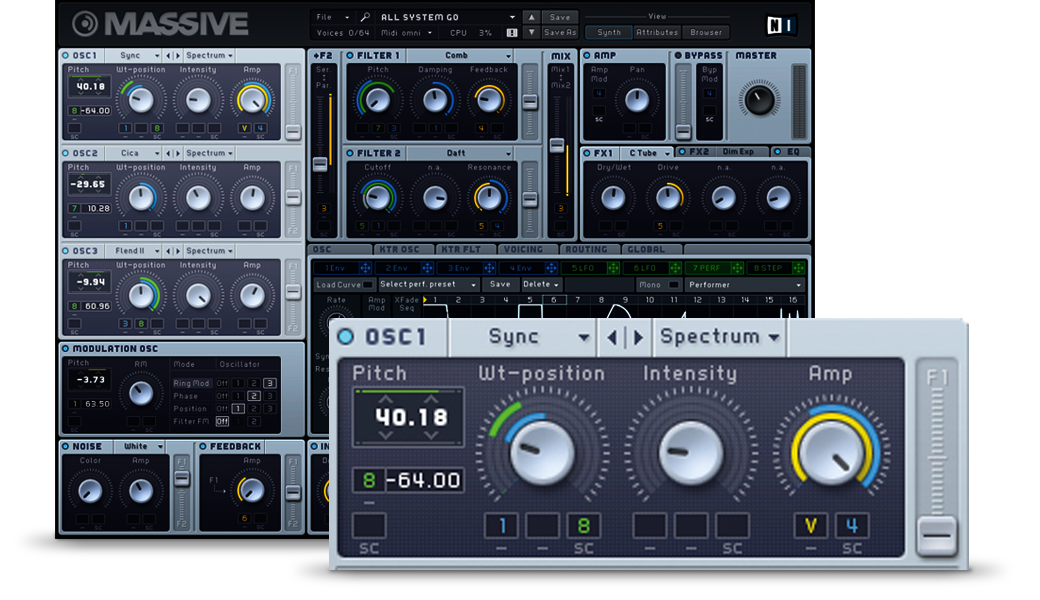Click the 1 Env modulation drag handle icon

(365, 268)
